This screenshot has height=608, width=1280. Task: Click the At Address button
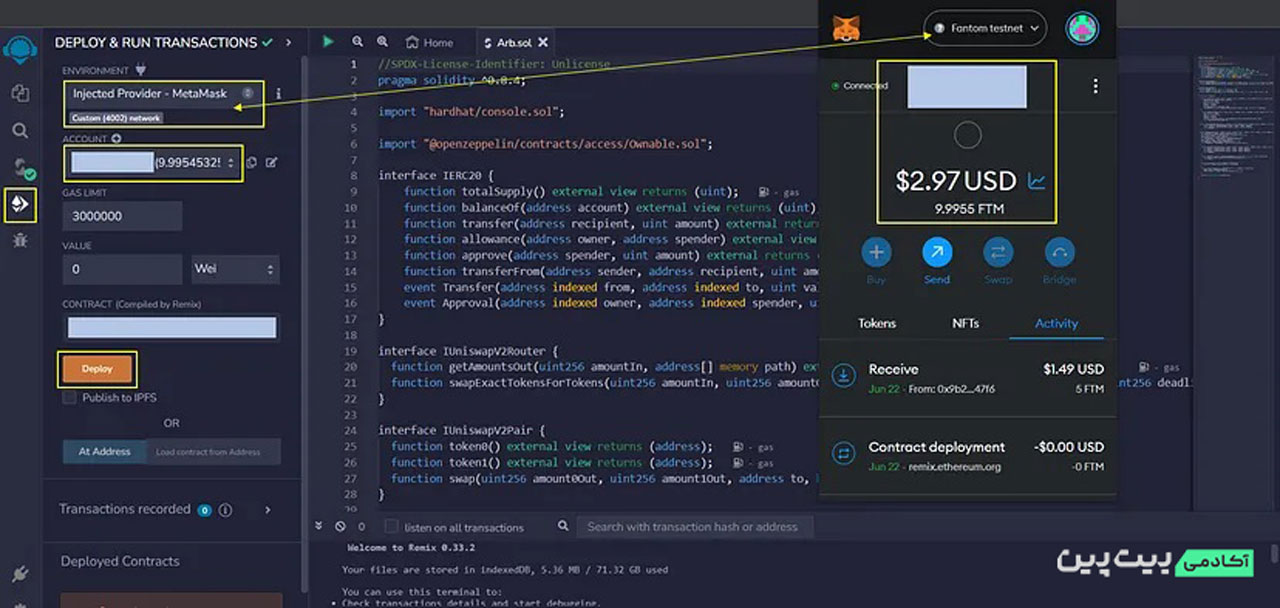click(x=104, y=451)
